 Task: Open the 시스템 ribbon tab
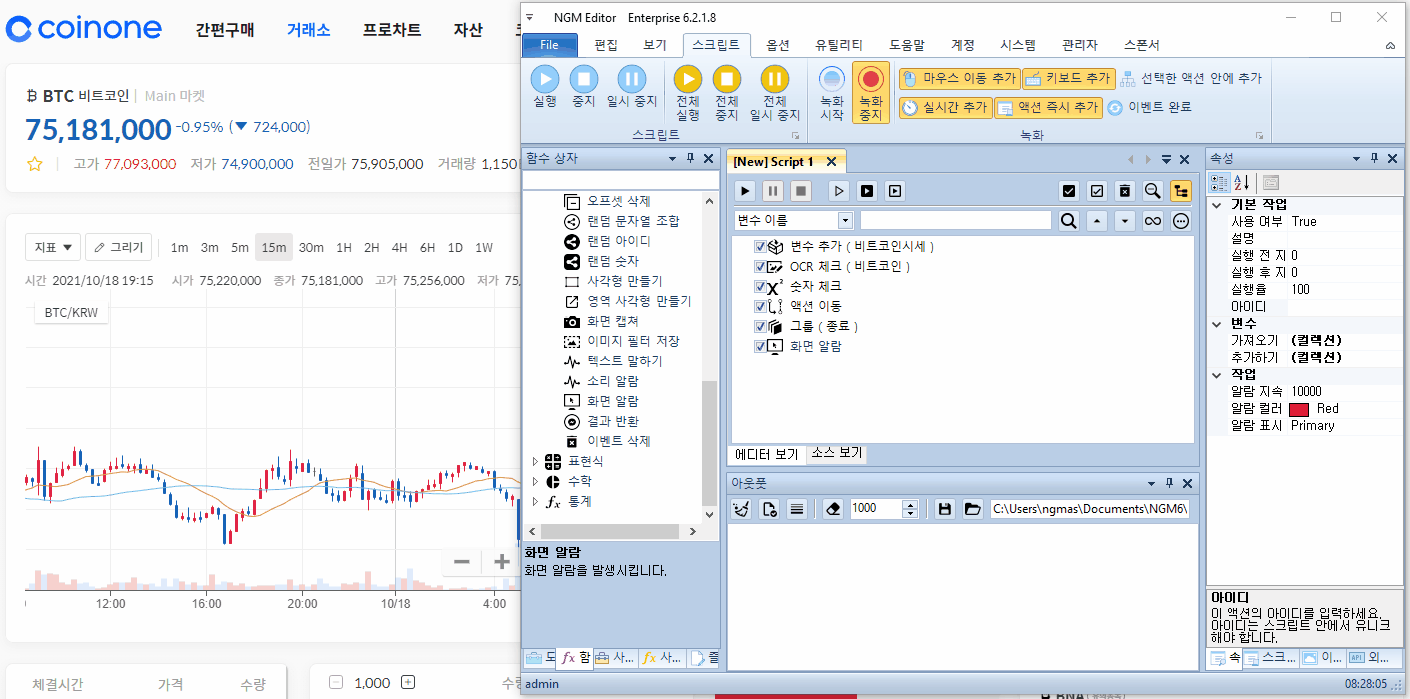[1018, 45]
